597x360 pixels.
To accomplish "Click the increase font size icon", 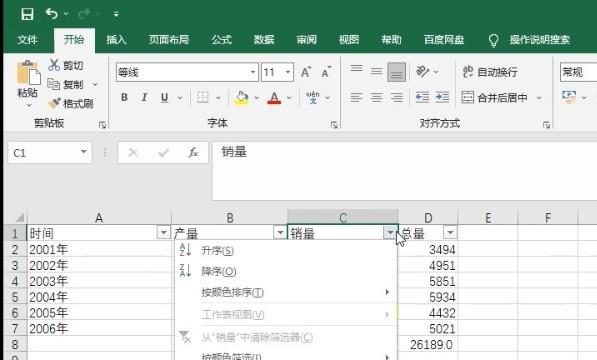I will coord(306,72).
